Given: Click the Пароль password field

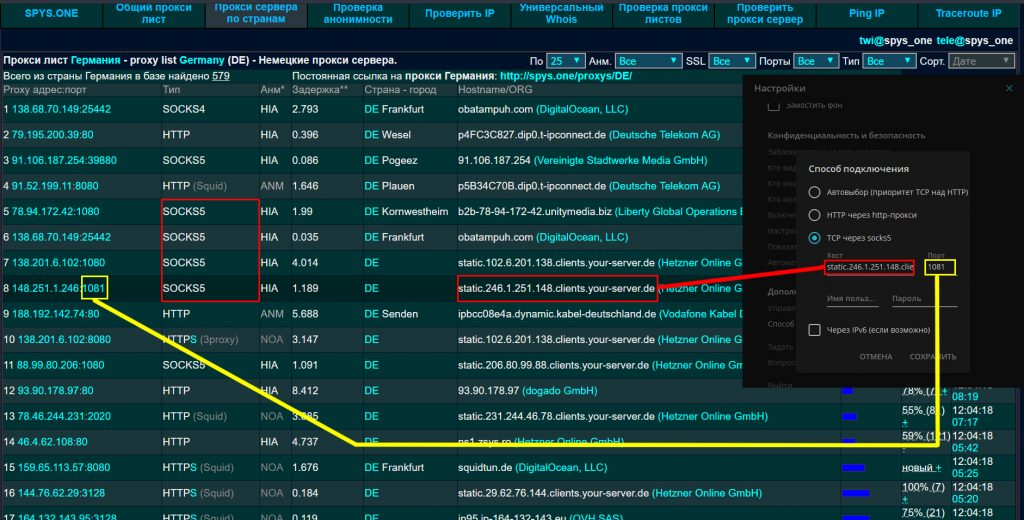Looking at the screenshot, I should [x=924, y=298].
